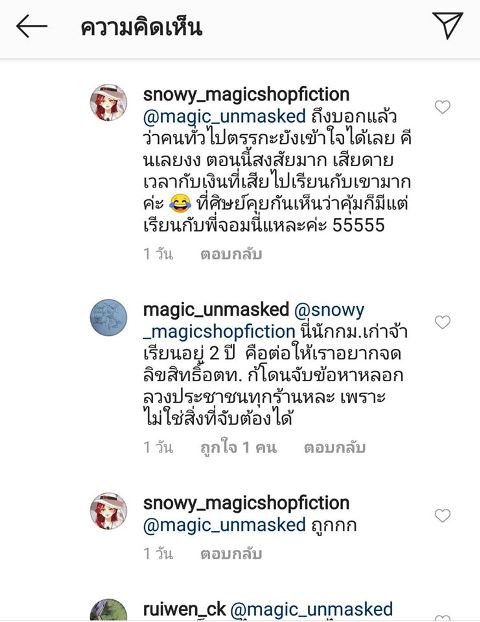The height and width of the screenshot is (622, 480).
Task: Open the ruiwen_ck profile avatar
Action: pyautogui.click(x=109, y=610)
